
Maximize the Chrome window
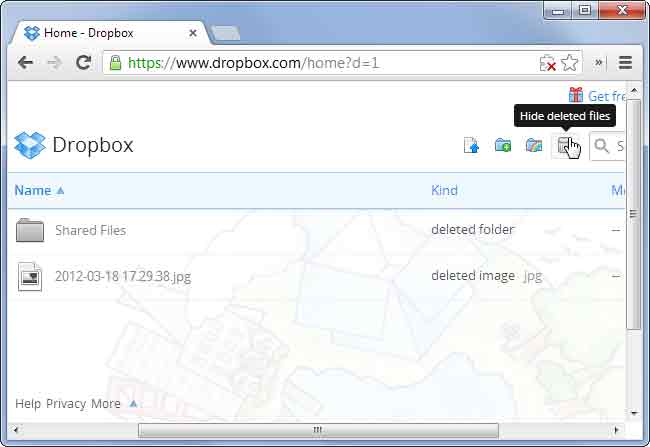[585, 10]
